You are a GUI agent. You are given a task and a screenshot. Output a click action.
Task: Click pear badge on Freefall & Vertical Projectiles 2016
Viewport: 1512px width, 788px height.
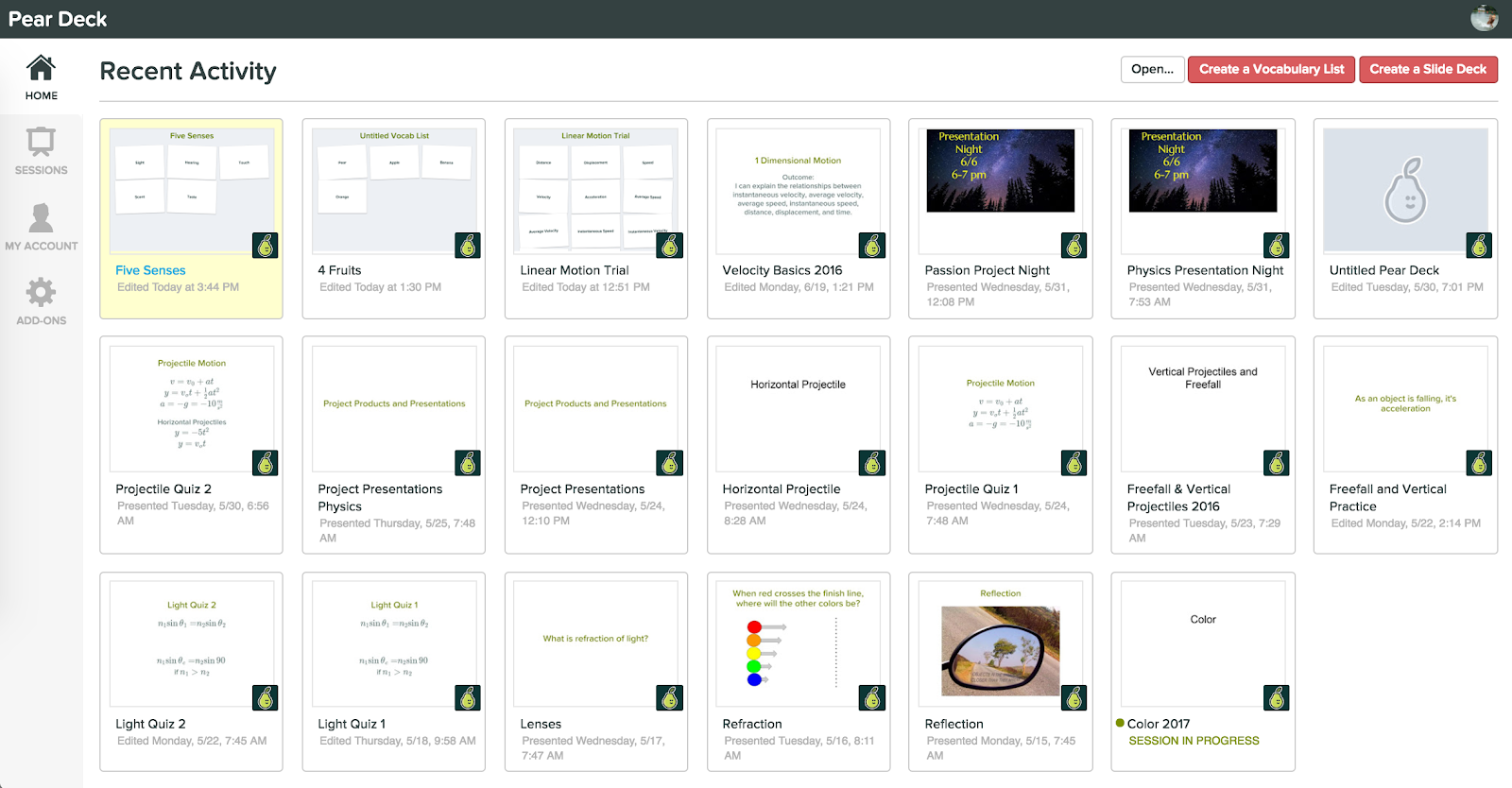(1277, 463)
